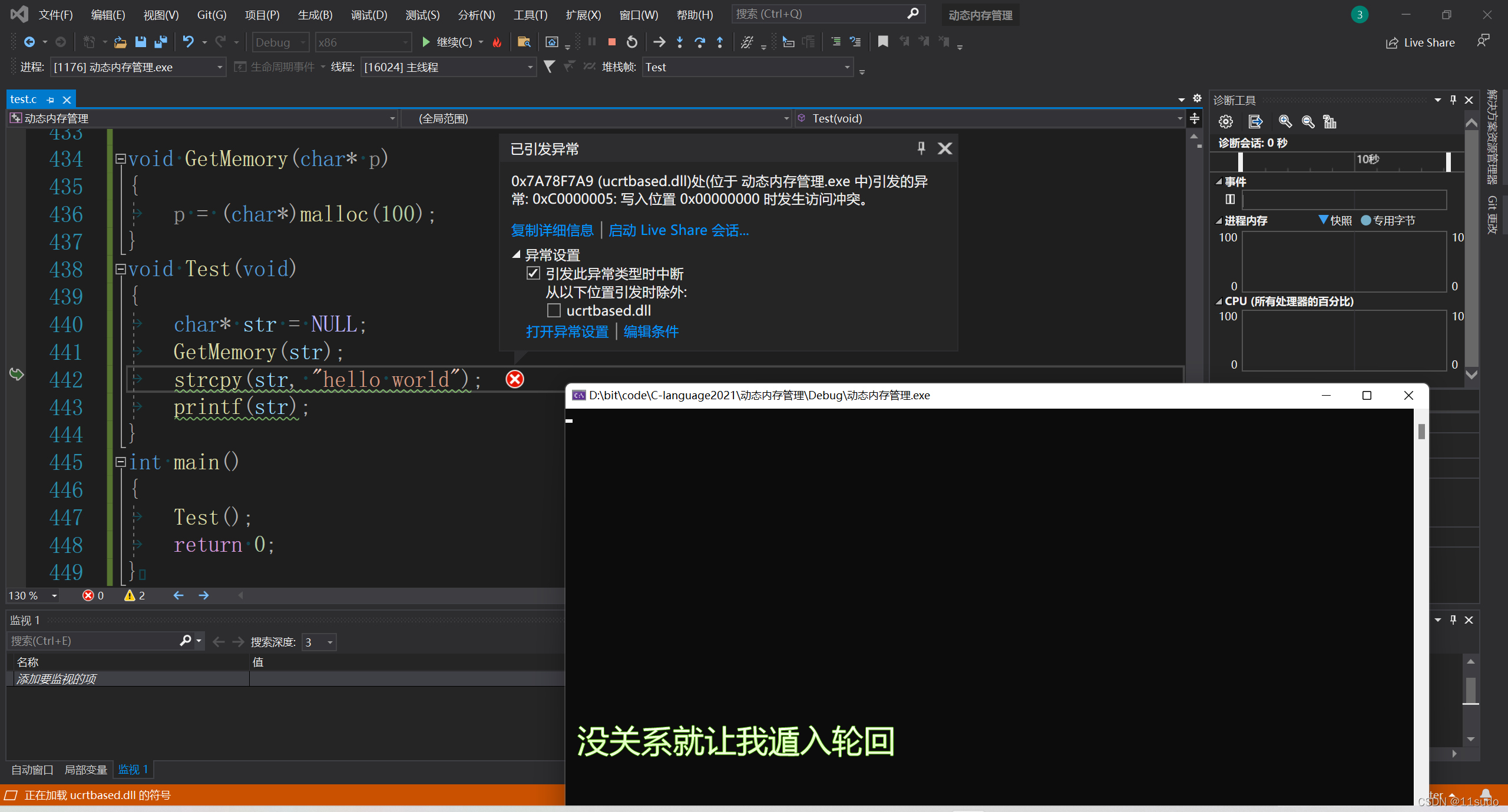Image resolution: width=1508 pixels, height=812 pixels.
Task: Click the bookmark toolbar icon
Action: click(x=882, y=42)
